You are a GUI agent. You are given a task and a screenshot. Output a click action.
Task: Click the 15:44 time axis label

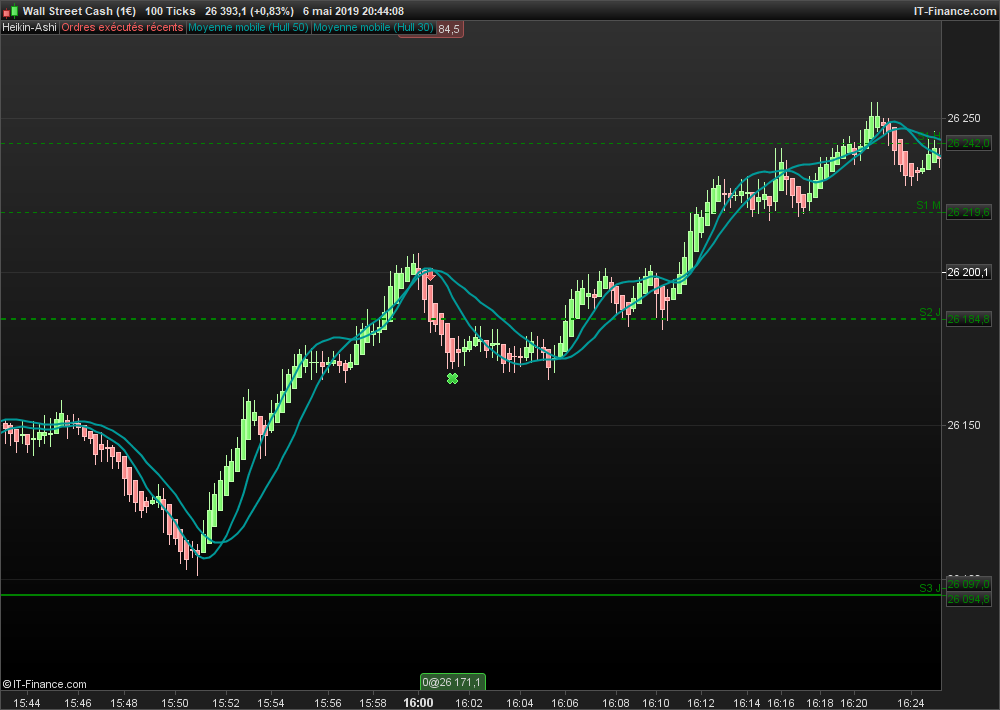click(27, 703)
